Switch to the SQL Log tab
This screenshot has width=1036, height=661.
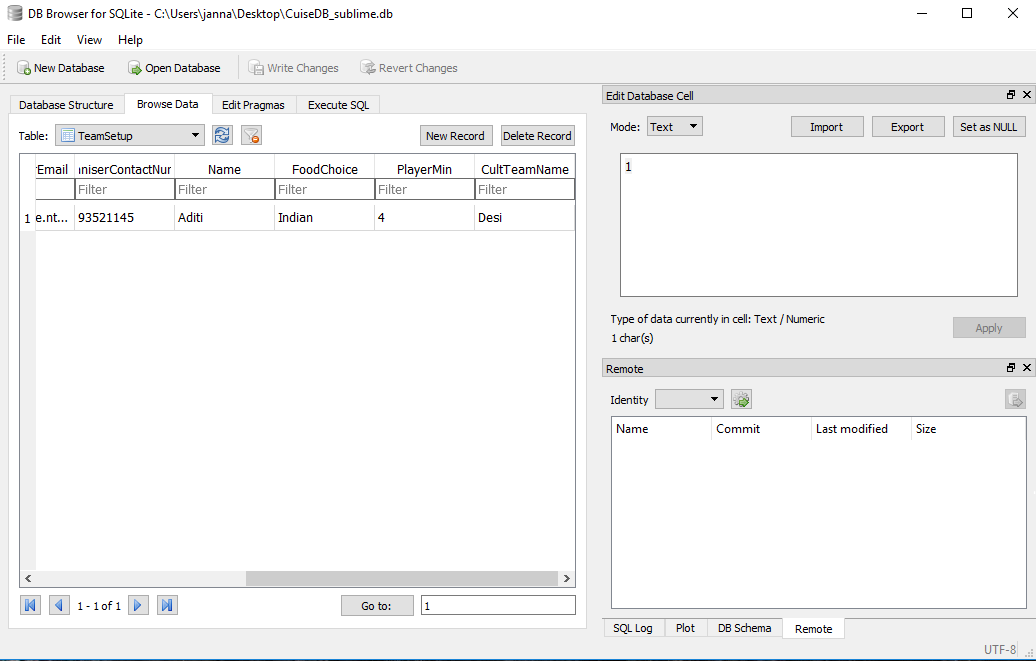pyautogui.click(x=633, y=628)
